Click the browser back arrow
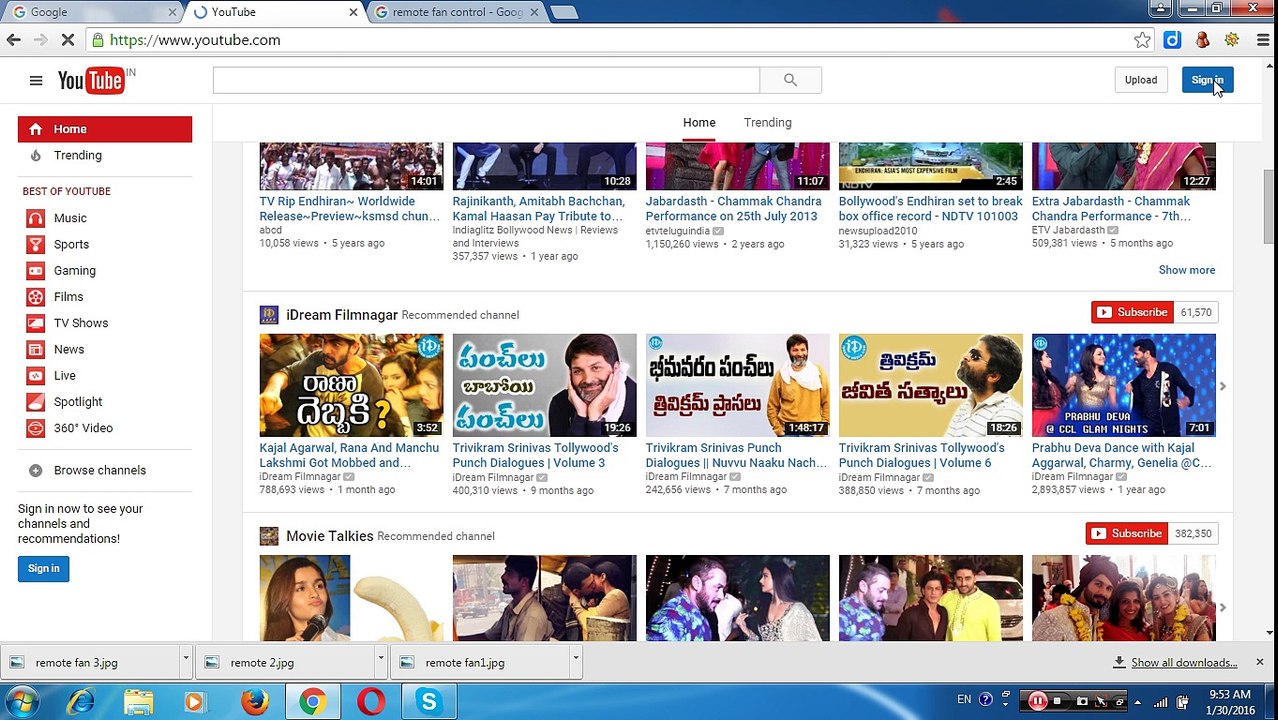Image resolution: width=1278 pixels, height=720 pixels. (14, 40)
